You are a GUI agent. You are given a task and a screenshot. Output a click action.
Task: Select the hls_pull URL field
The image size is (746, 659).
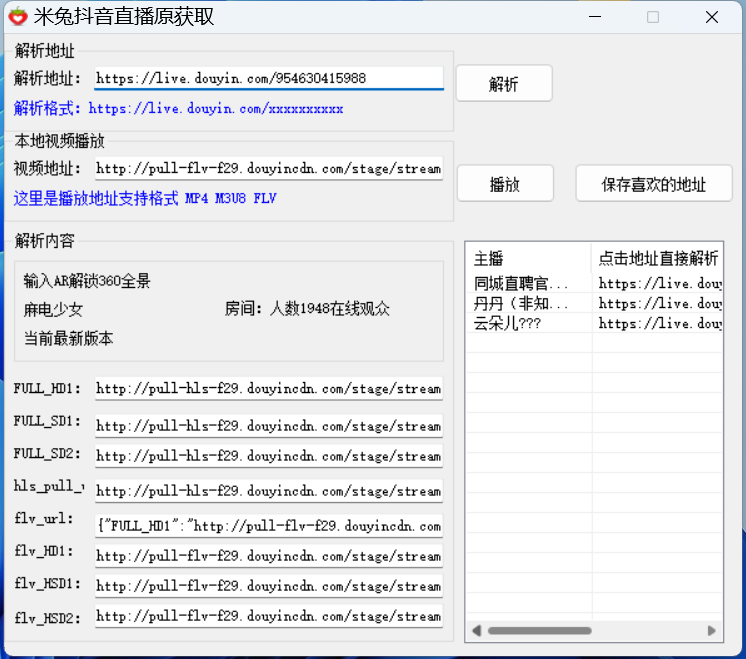(x=269, y=491)
